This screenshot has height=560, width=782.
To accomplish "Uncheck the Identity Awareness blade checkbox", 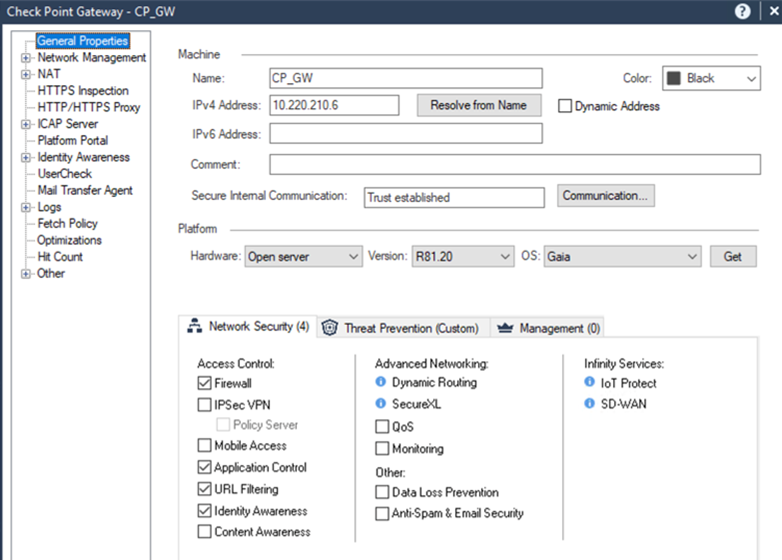I will coord(204,511).
